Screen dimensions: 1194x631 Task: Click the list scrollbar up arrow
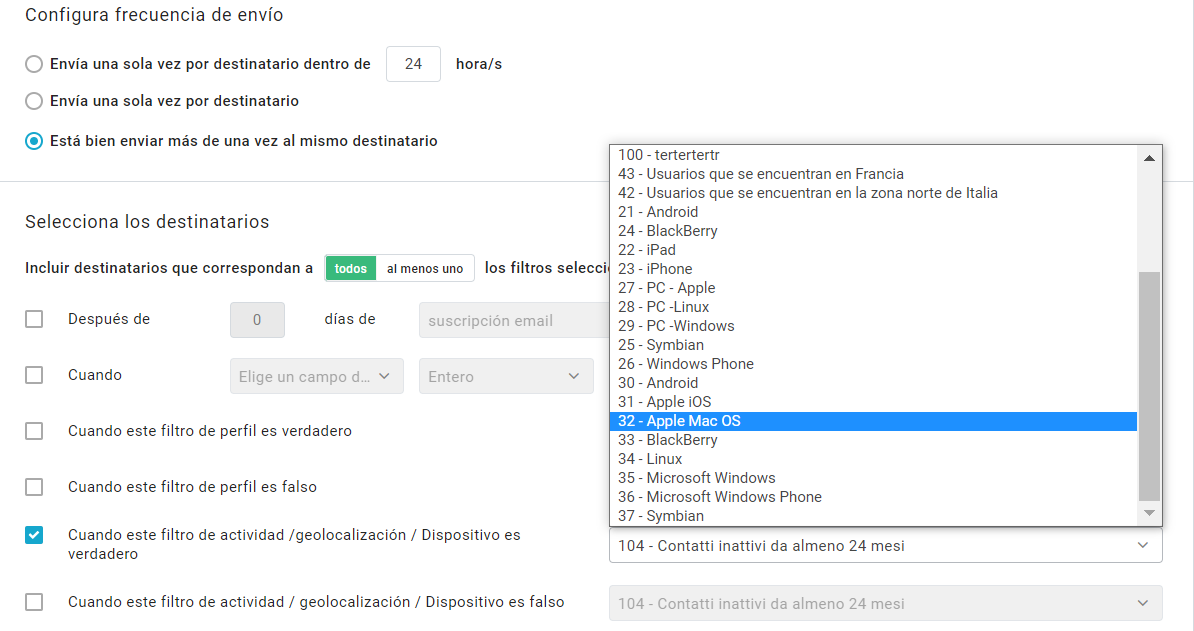(x=1149, y=158)
